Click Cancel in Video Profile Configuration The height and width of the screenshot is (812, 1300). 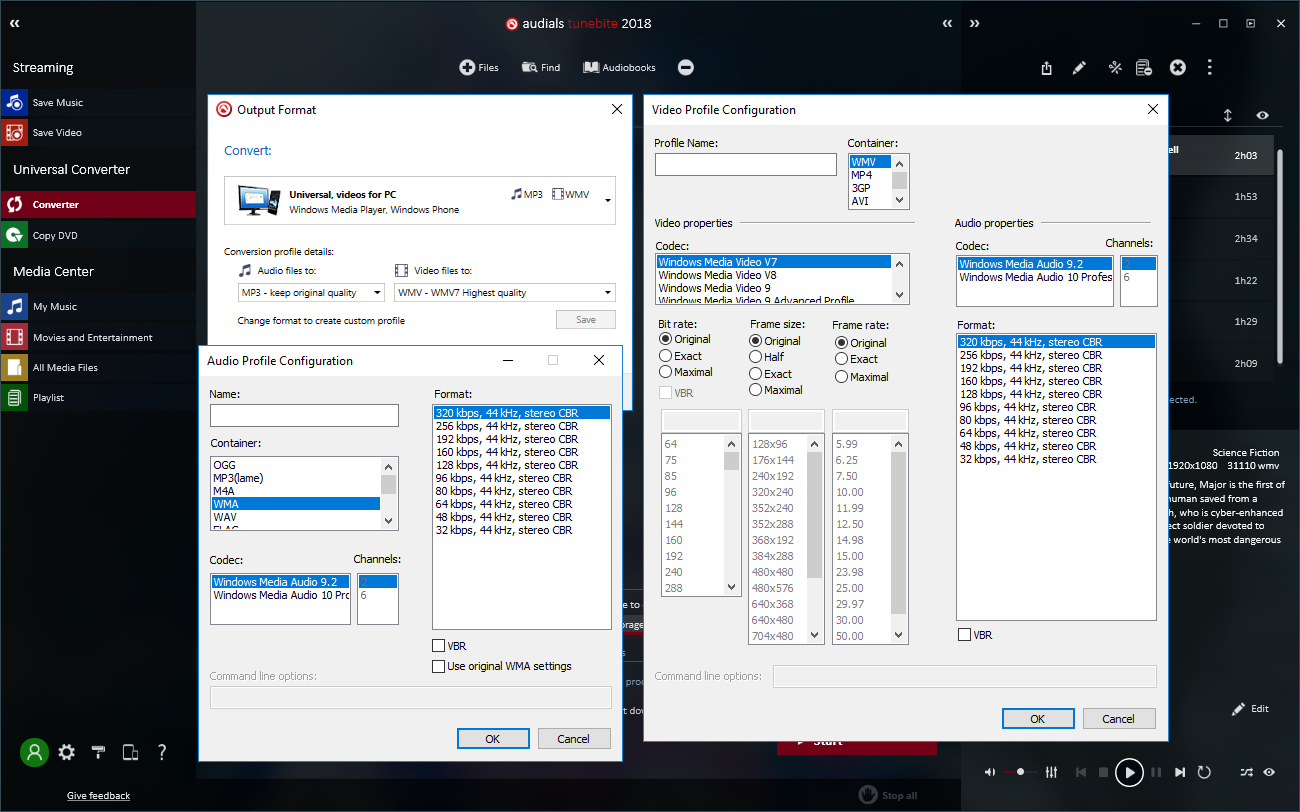click(1119, 719)
